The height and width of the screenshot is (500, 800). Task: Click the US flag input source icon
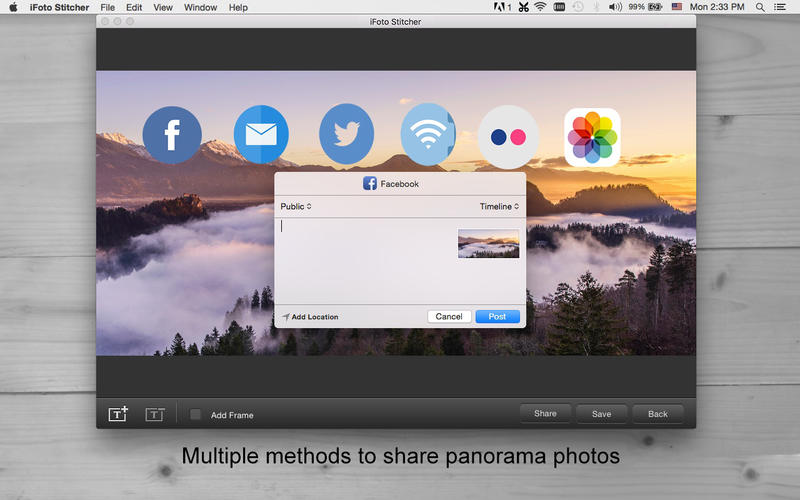tap(677, 7)
